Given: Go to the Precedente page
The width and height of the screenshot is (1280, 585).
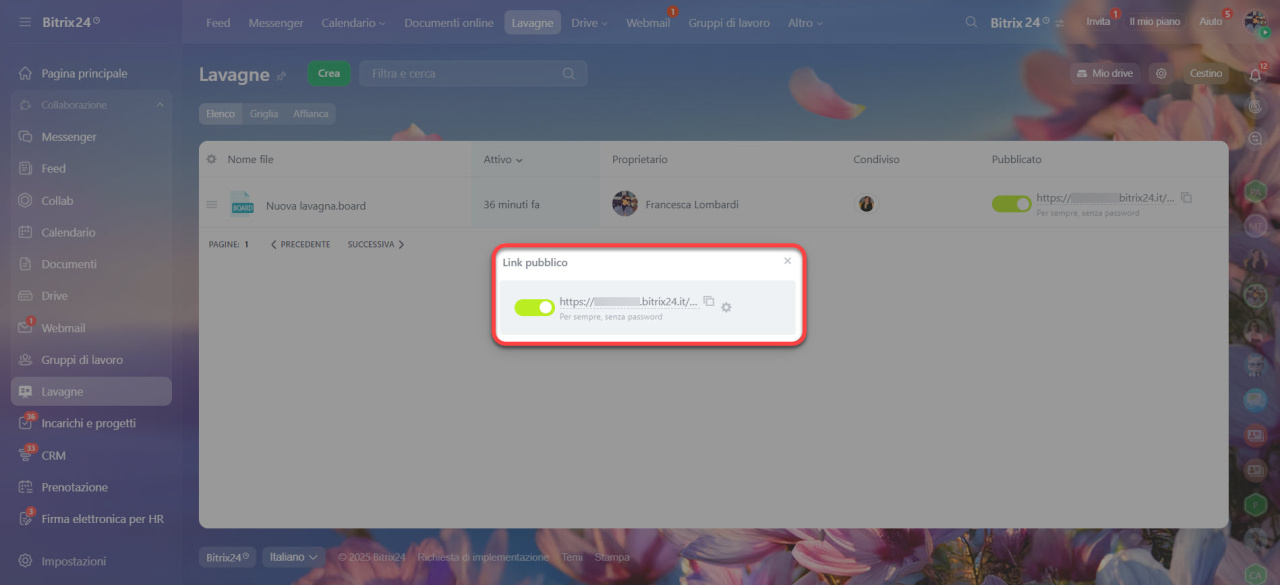Looking at the screenshot, I should click(x=300, y=244).
